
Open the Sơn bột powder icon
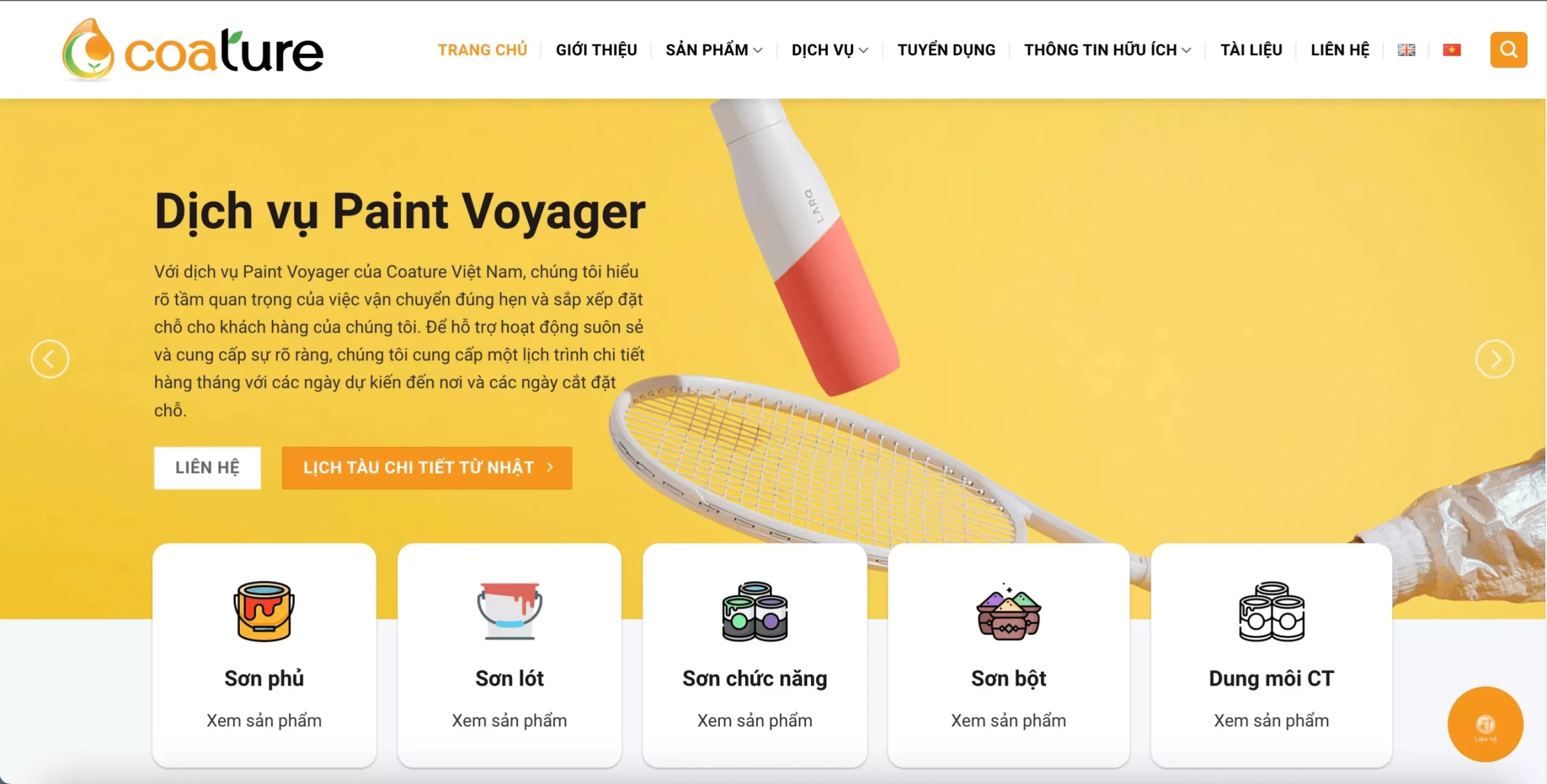click(x=1009, y=611)
